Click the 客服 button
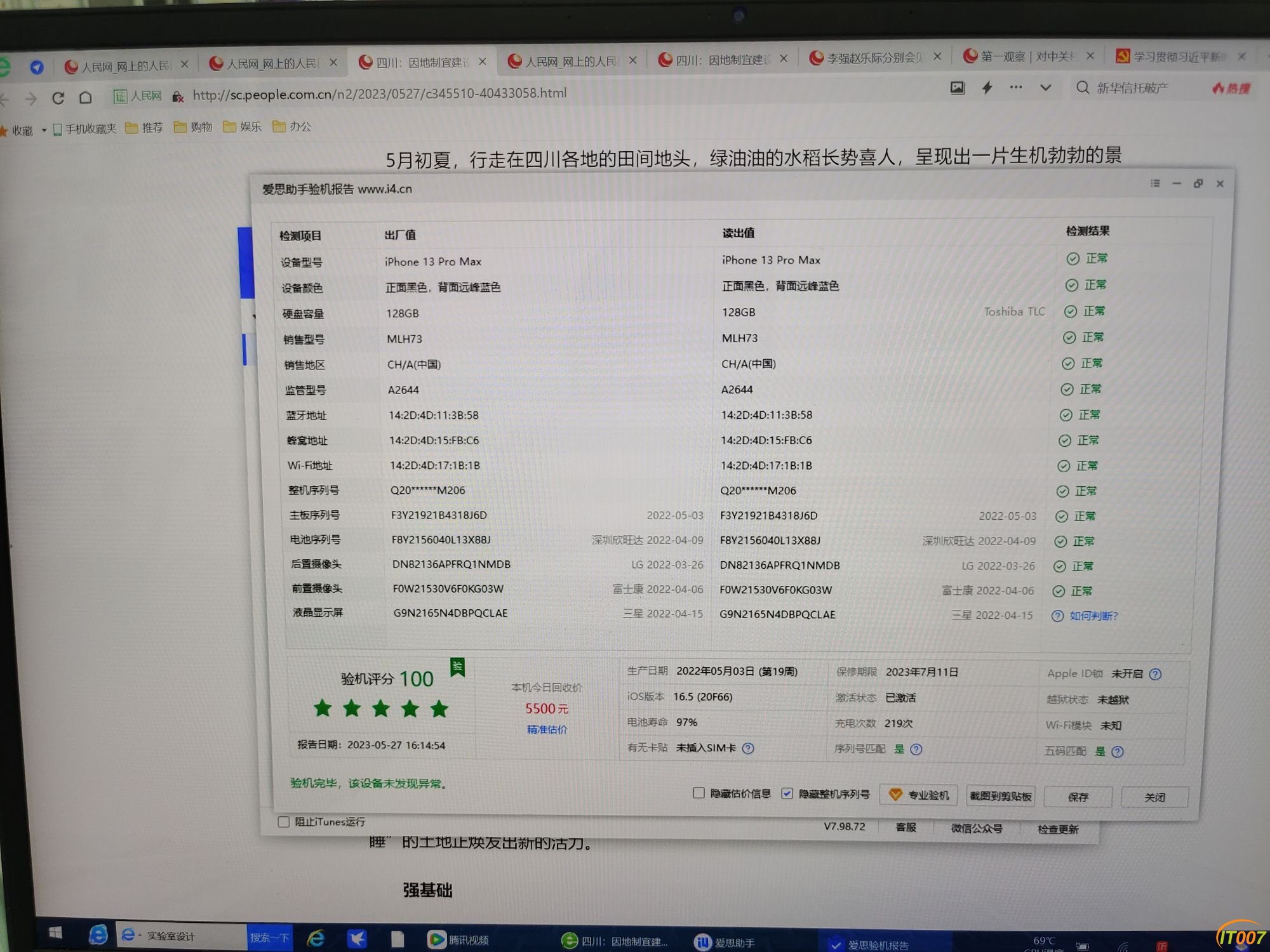 (906, 827)
